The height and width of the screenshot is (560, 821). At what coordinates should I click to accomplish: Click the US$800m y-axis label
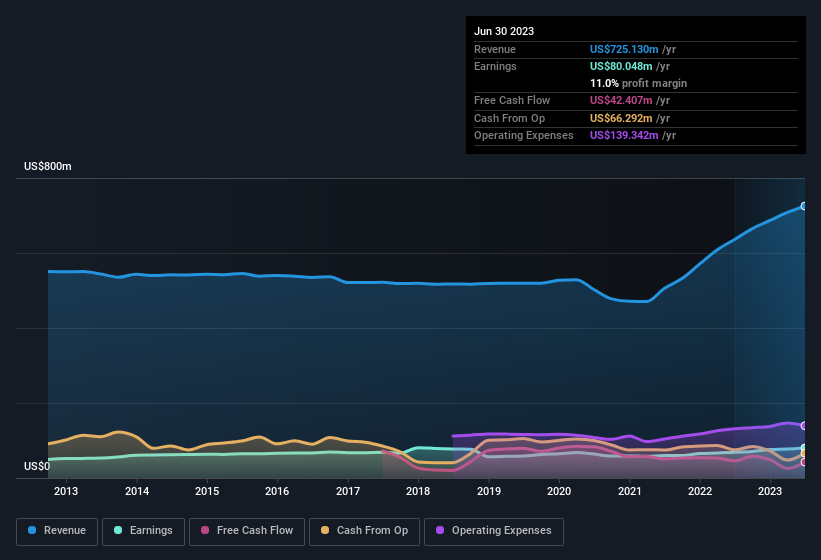click(48, 166)
